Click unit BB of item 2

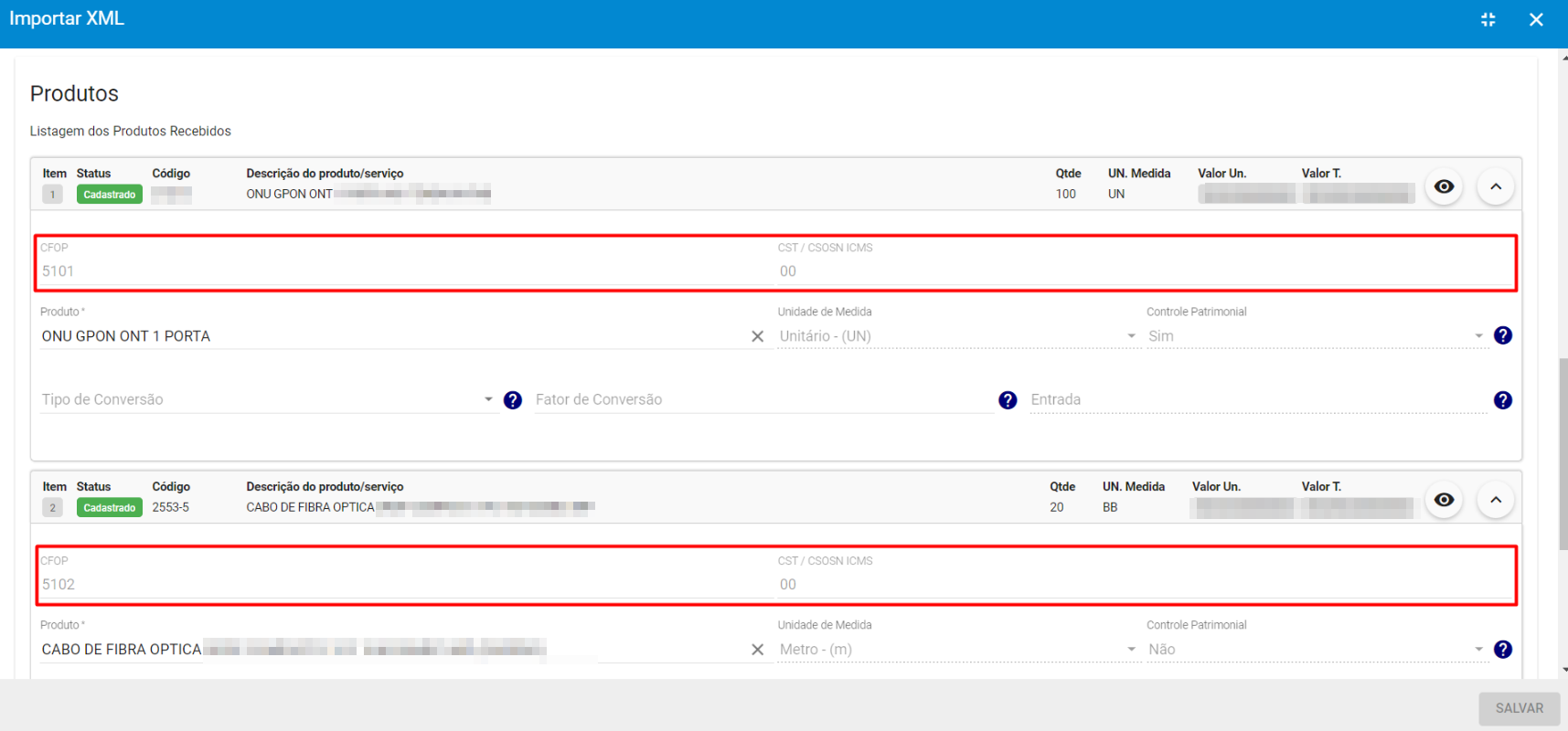pyautogui.click(x=1110, y=507)
